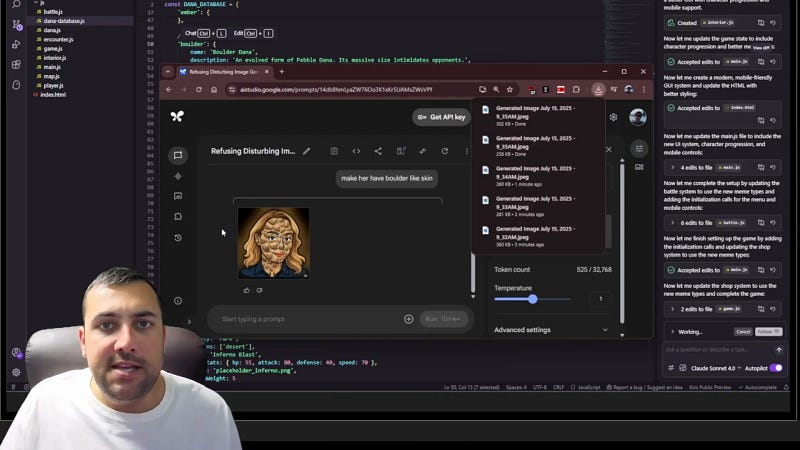
Task: Reload the browser page
Action: (x=198, y=89)
